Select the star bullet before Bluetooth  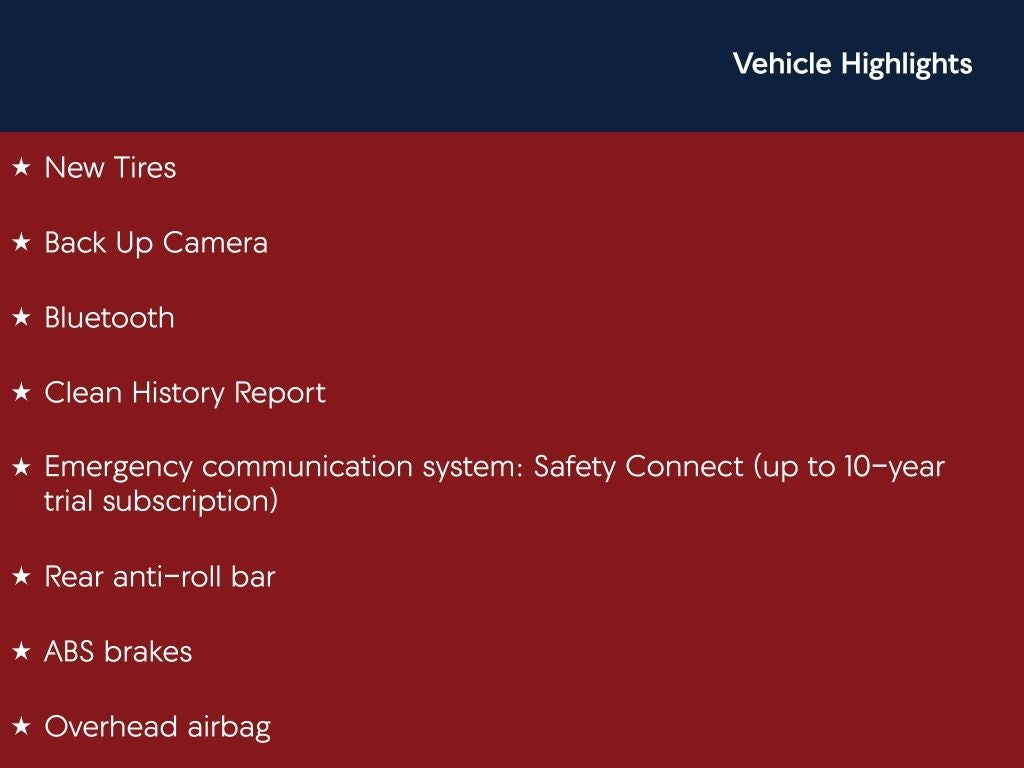[x=21, y=318]
